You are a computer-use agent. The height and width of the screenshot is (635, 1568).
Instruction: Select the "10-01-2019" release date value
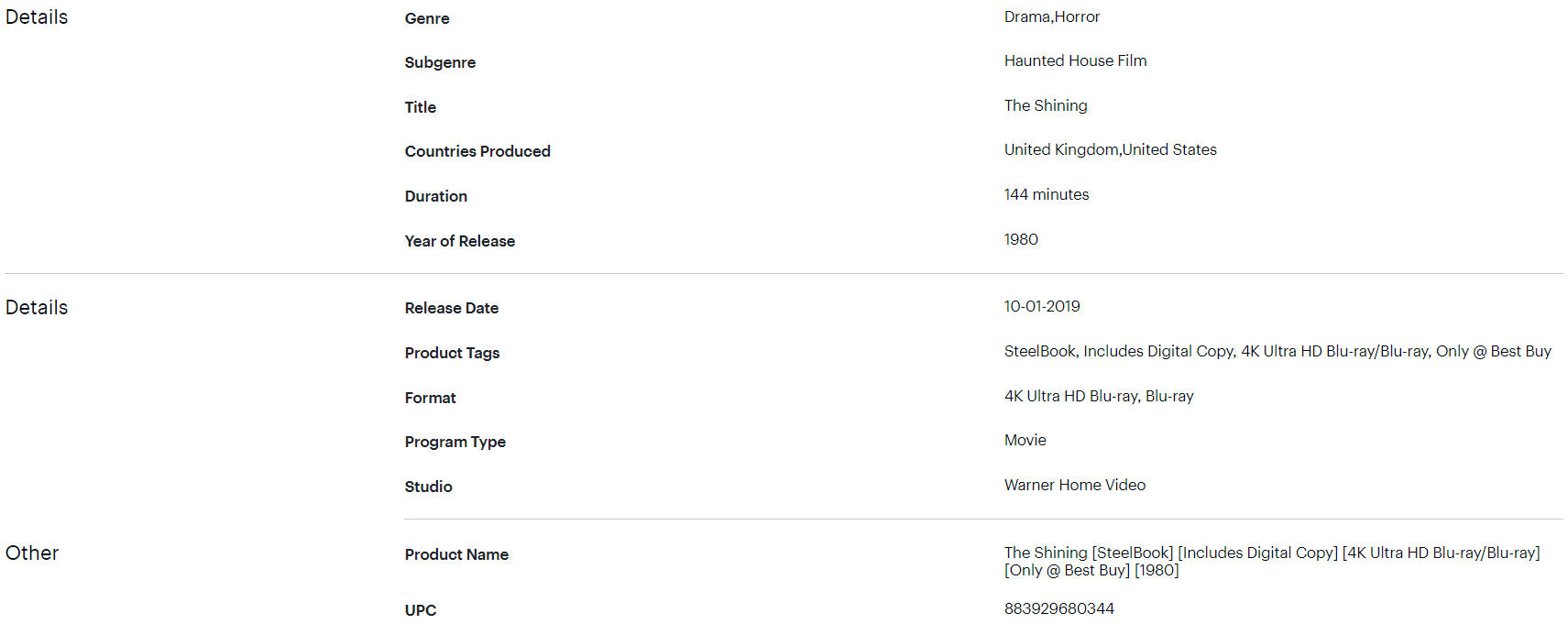[1042, 306]
